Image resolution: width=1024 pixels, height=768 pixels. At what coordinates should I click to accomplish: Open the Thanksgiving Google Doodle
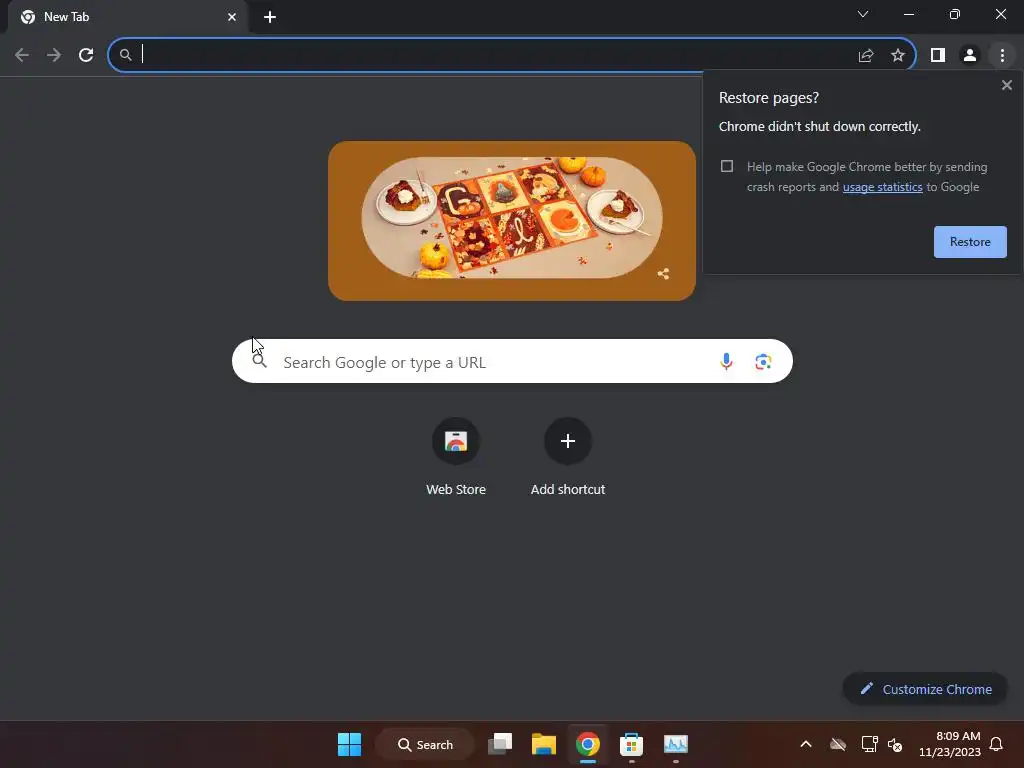(x=512, y=221)
